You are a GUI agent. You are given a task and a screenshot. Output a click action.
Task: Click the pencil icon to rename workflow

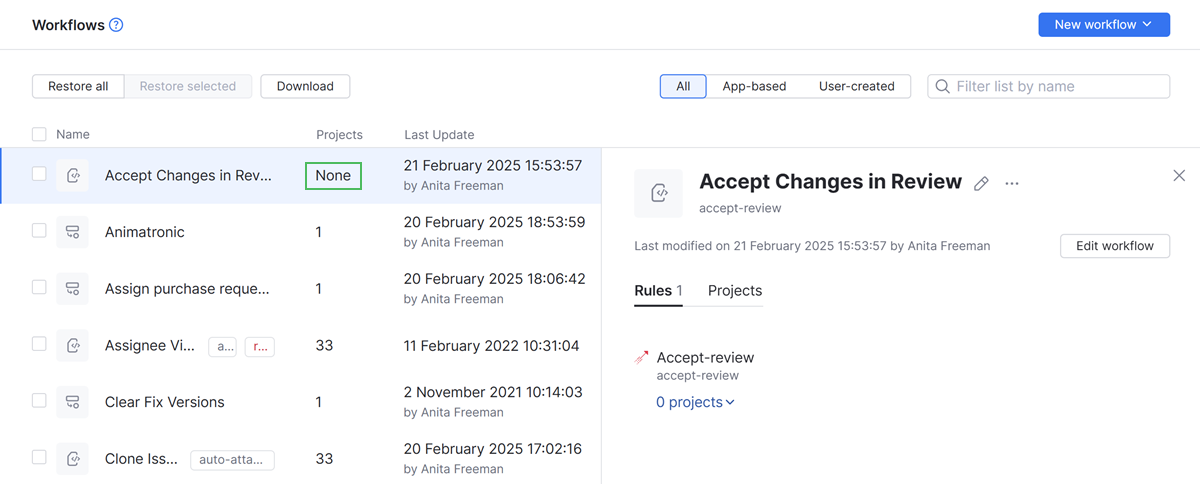[982, 183]
